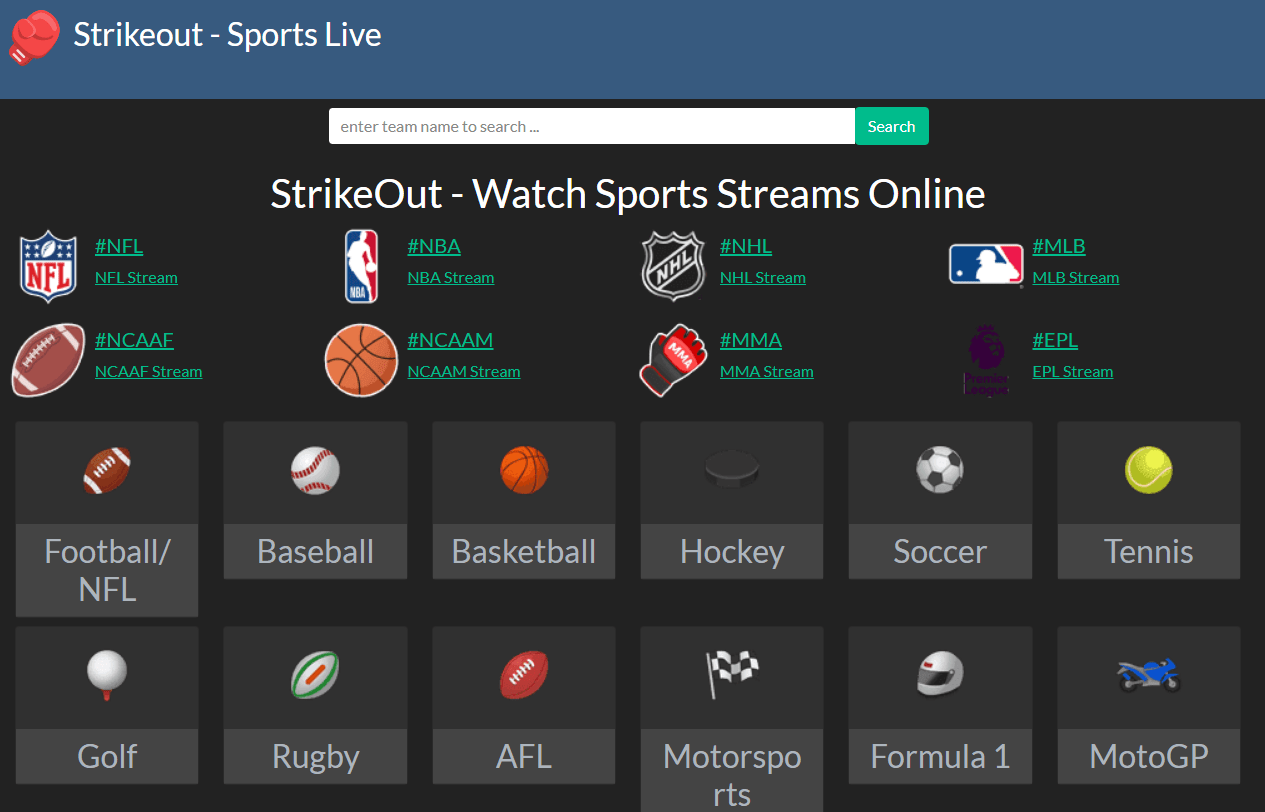Open the #MLB hashtag link
This screenshot has width=1265, height=812.
[x=1059, y=246]
